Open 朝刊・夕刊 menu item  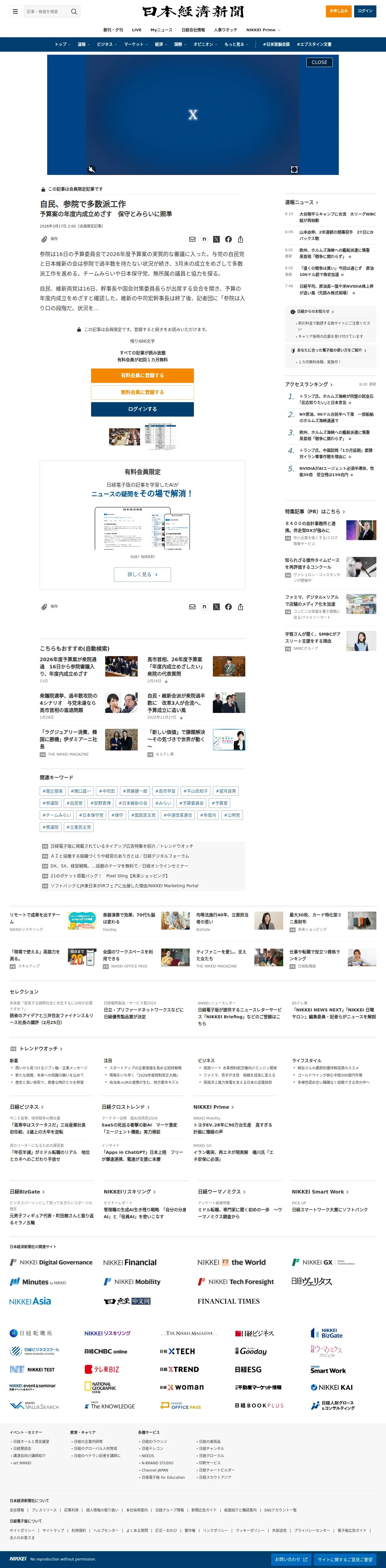(113, 30)
